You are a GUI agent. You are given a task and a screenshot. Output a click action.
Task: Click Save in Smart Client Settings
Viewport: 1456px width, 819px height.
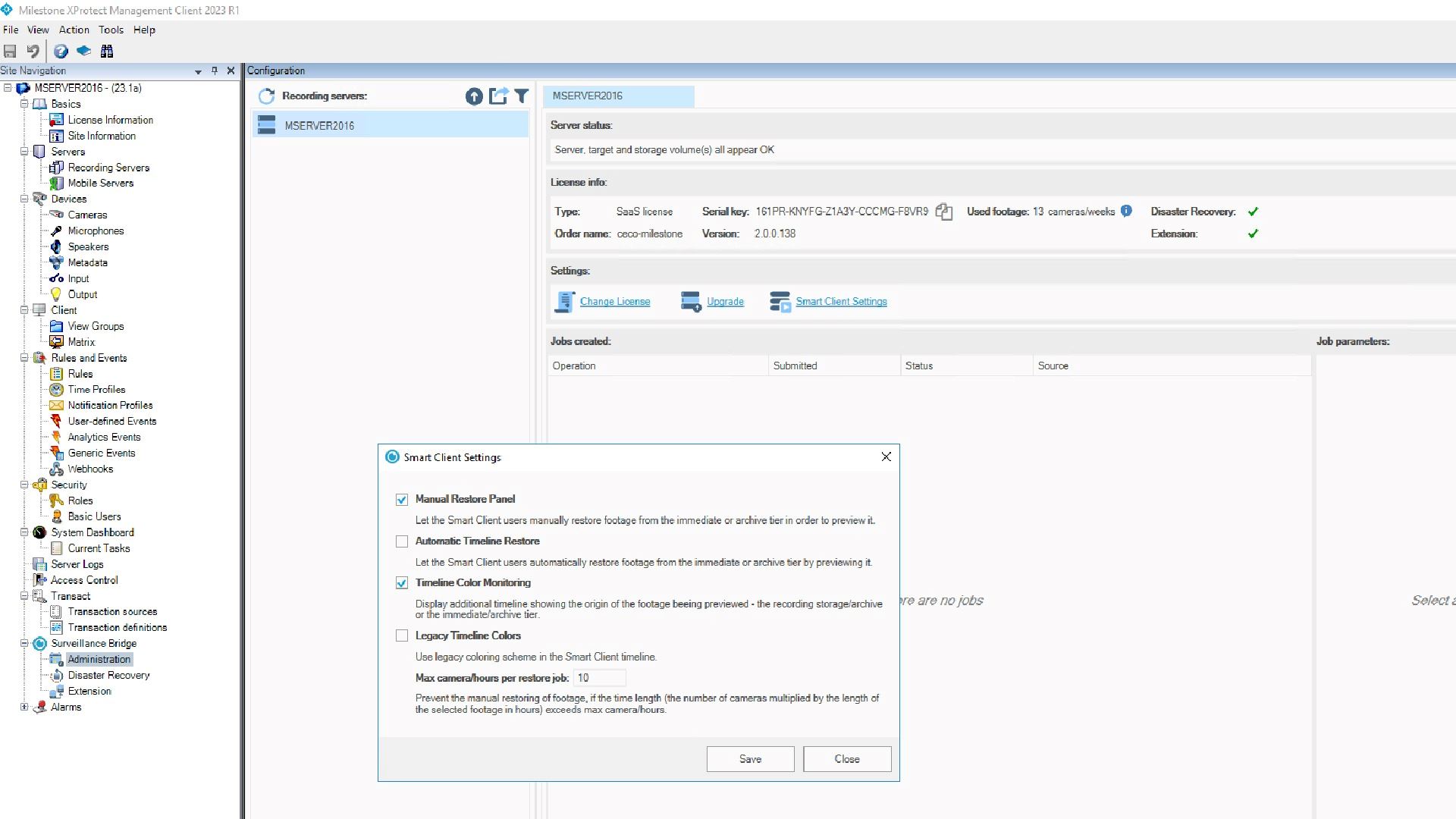(750, 759)
